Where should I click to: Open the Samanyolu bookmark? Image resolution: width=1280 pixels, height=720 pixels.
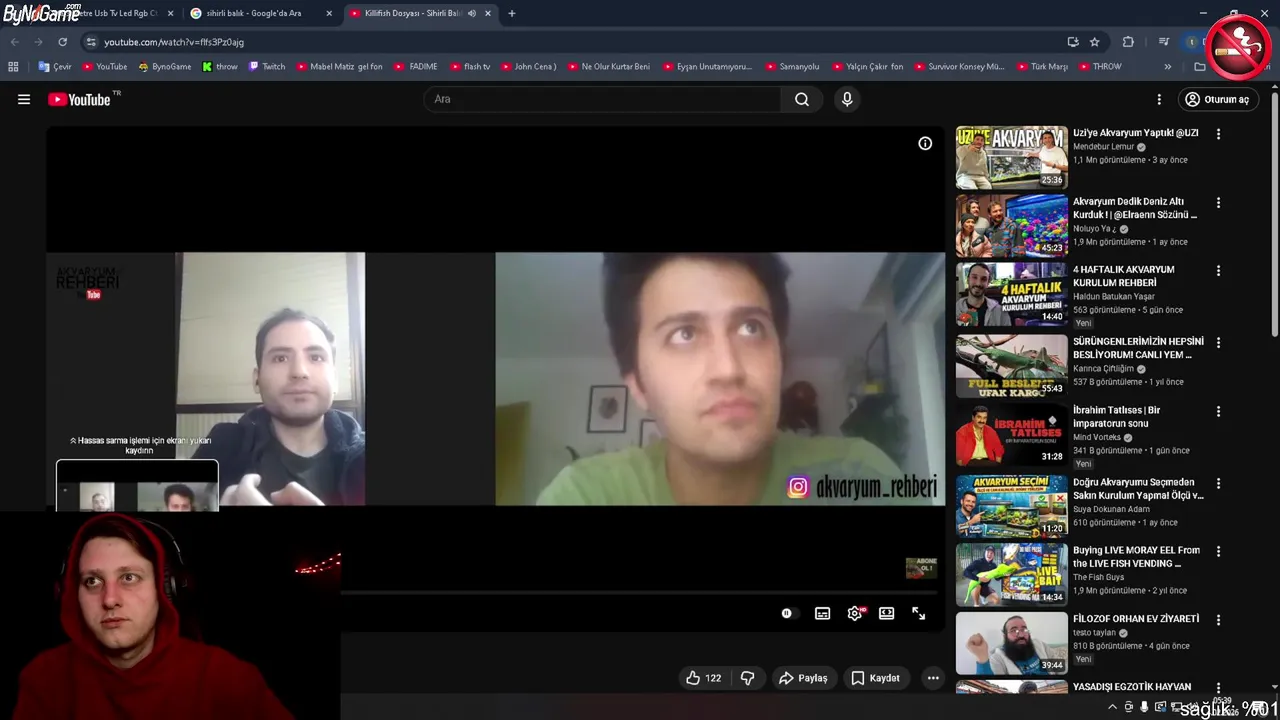point(792,67)
